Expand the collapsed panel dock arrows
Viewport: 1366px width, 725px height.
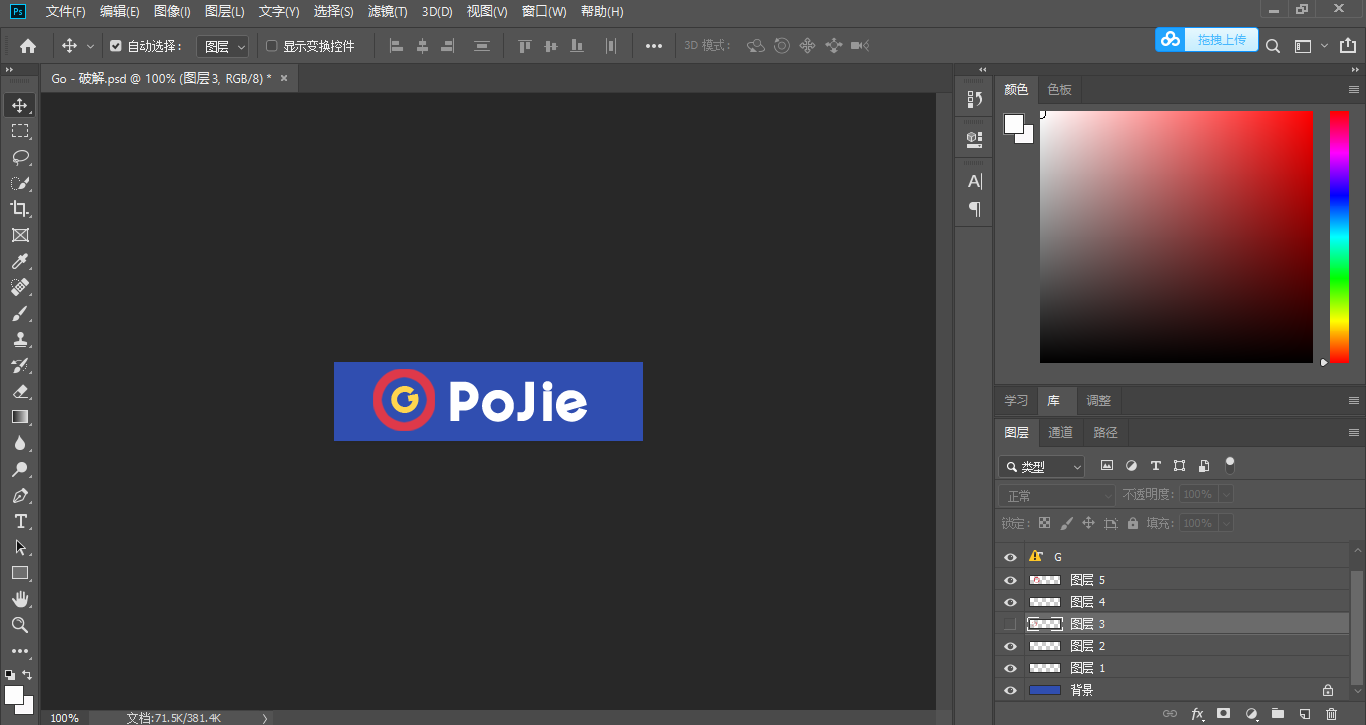coord(982,69)
